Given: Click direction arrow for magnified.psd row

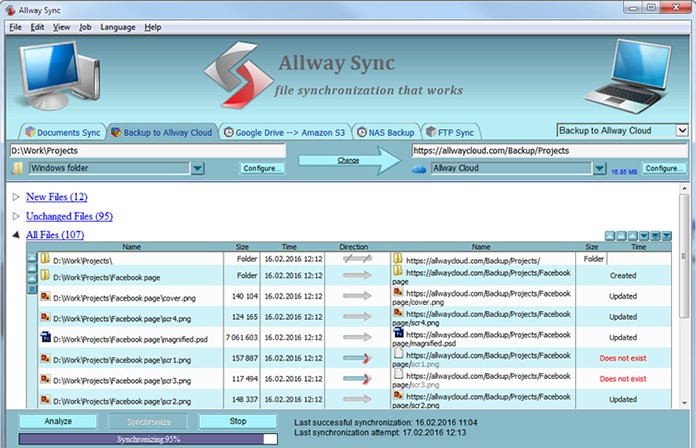Looking at the screenshot, I should (x=357, y=337).
